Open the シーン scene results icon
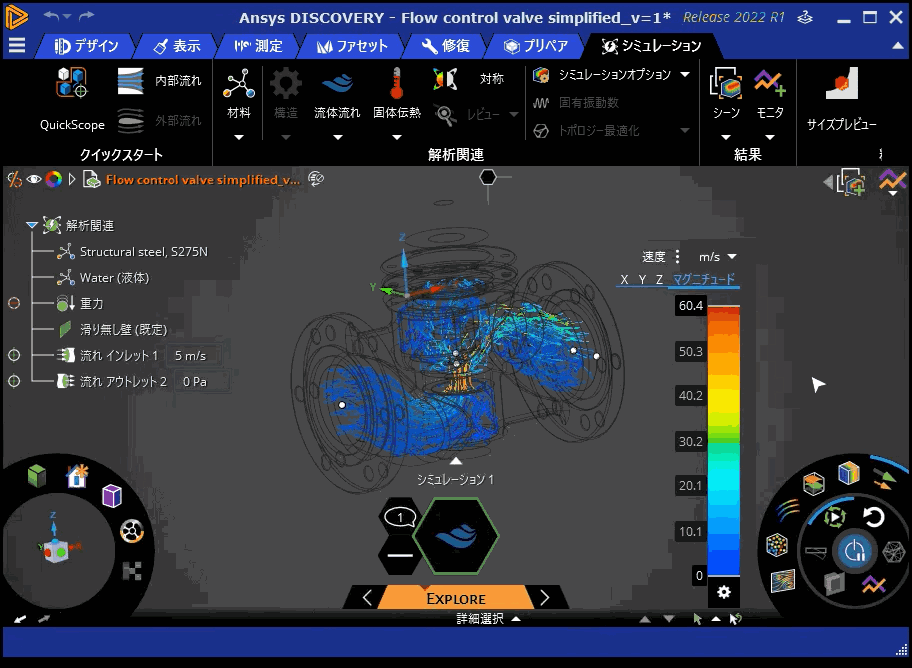Image resolution: width=912 pixels, height=668 pixels. pyautogui.click(x=726, y=83)
